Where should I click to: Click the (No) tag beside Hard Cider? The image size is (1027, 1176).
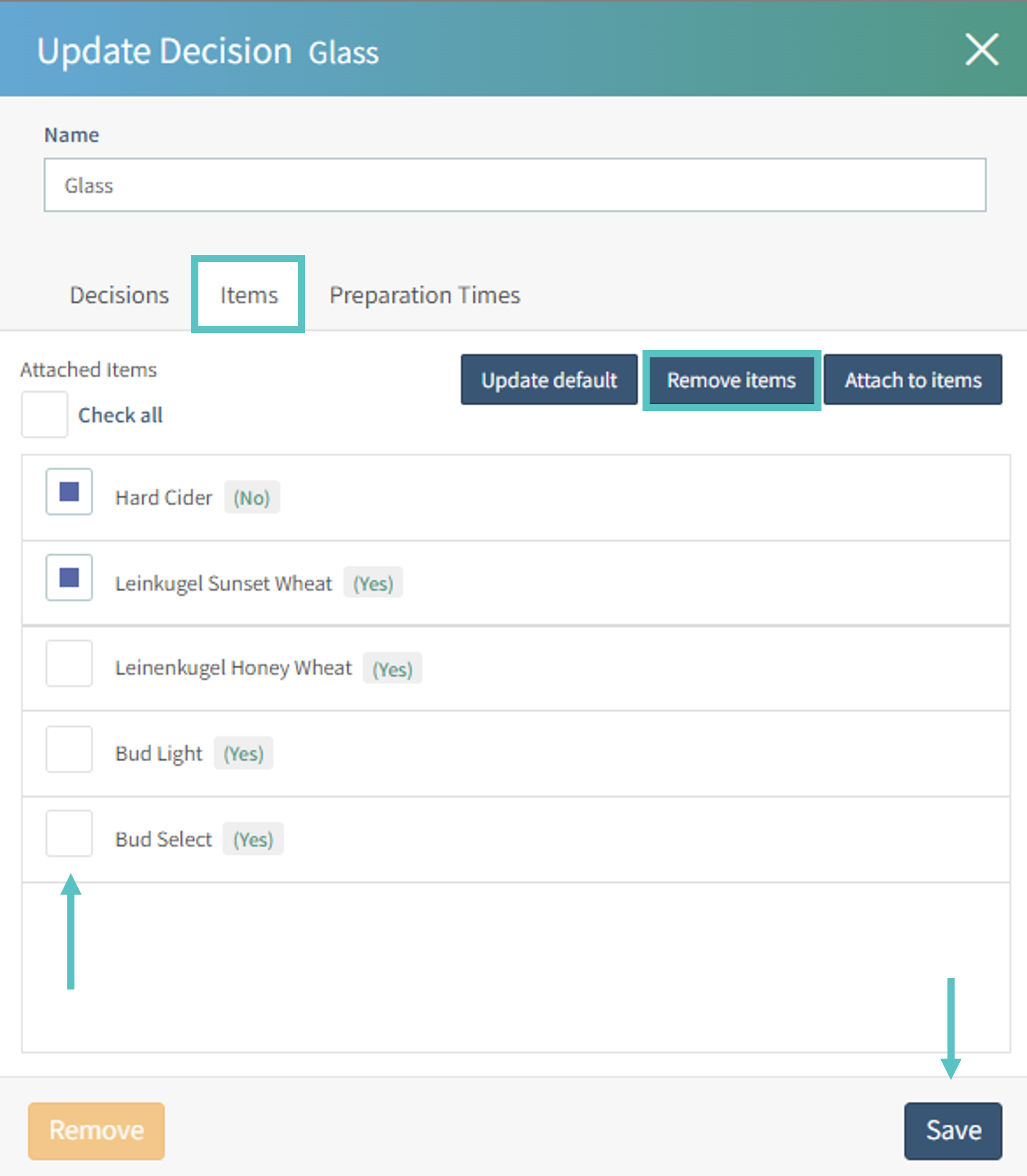pyautogui.click(x=251, y=497)
